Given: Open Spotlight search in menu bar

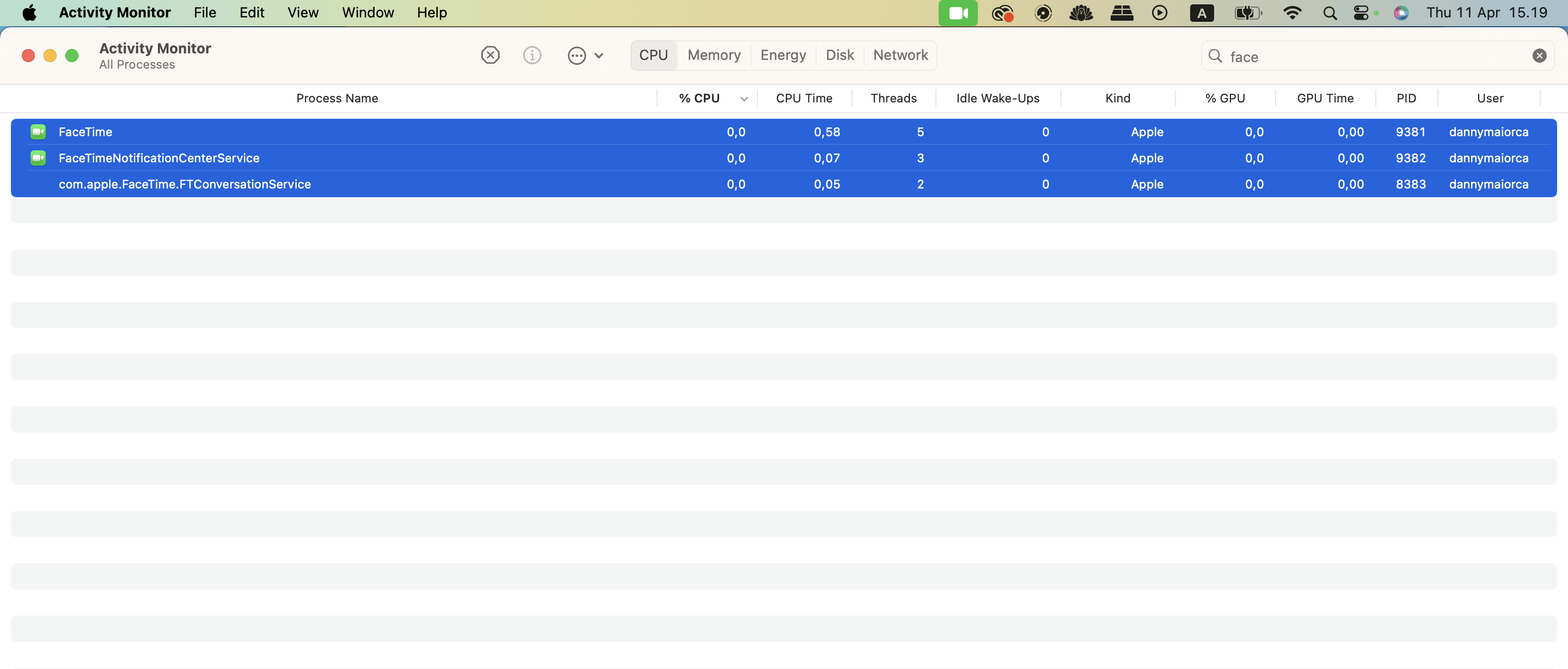Looking at the screenshot, I should point(1330,13).
